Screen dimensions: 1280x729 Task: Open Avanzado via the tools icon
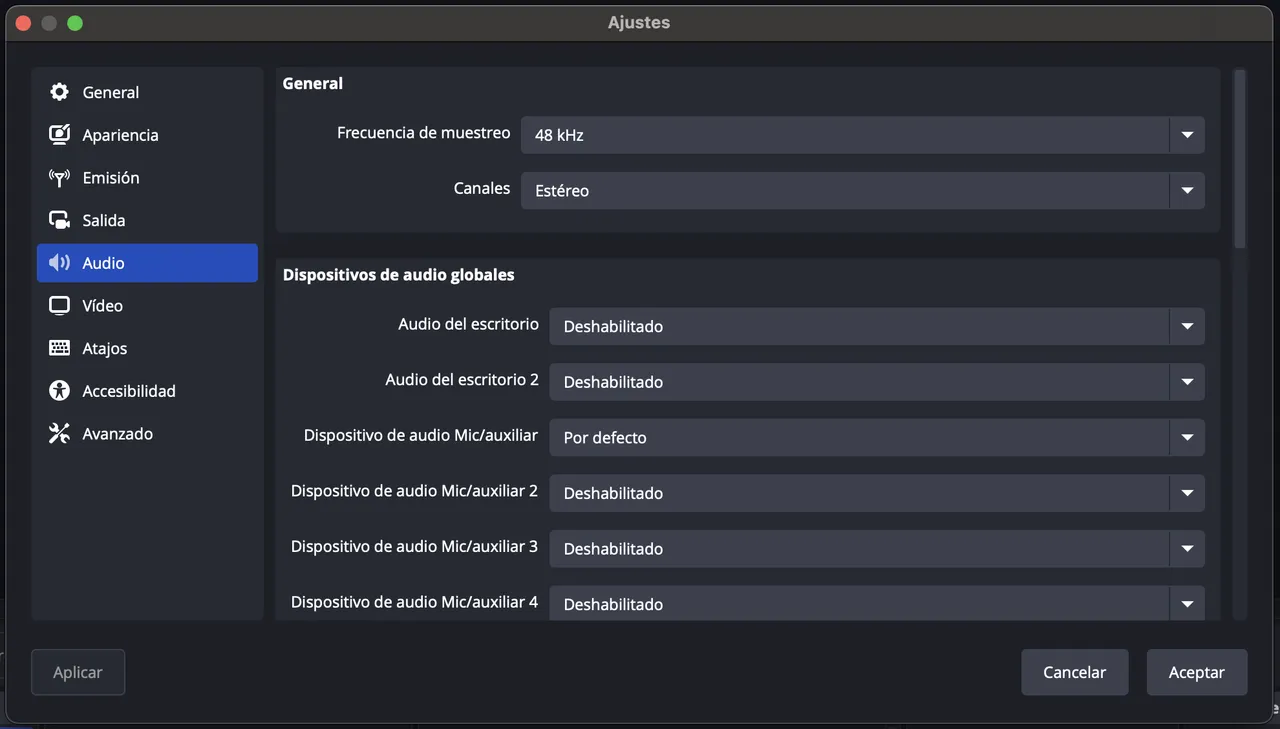point(60,434)
